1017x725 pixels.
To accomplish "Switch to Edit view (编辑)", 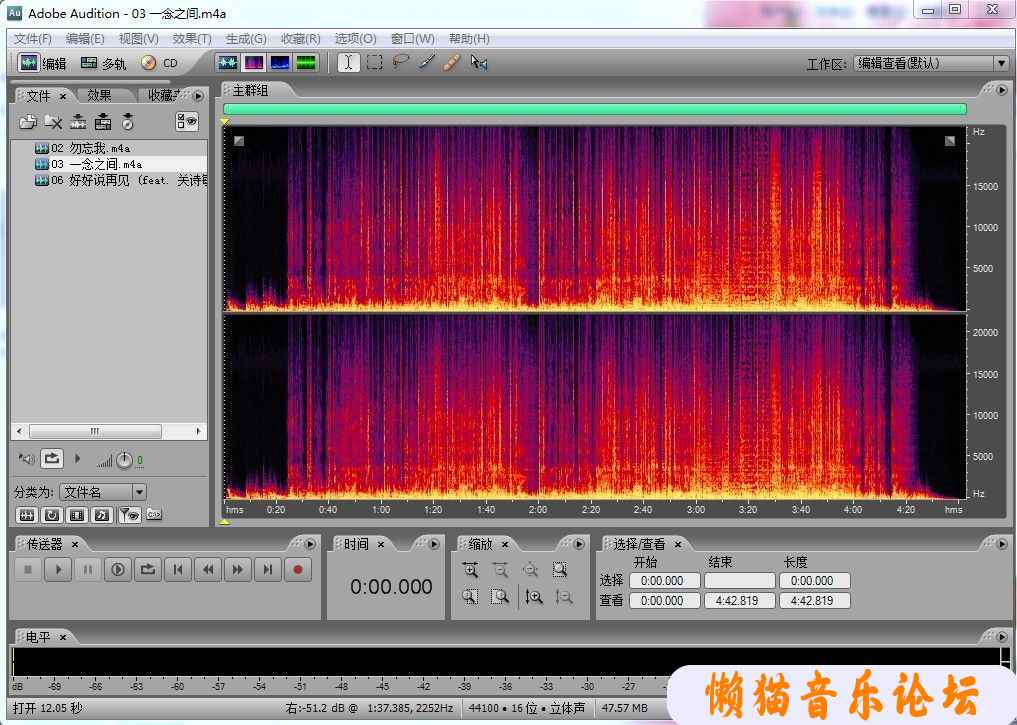I will tap(42, 63).
